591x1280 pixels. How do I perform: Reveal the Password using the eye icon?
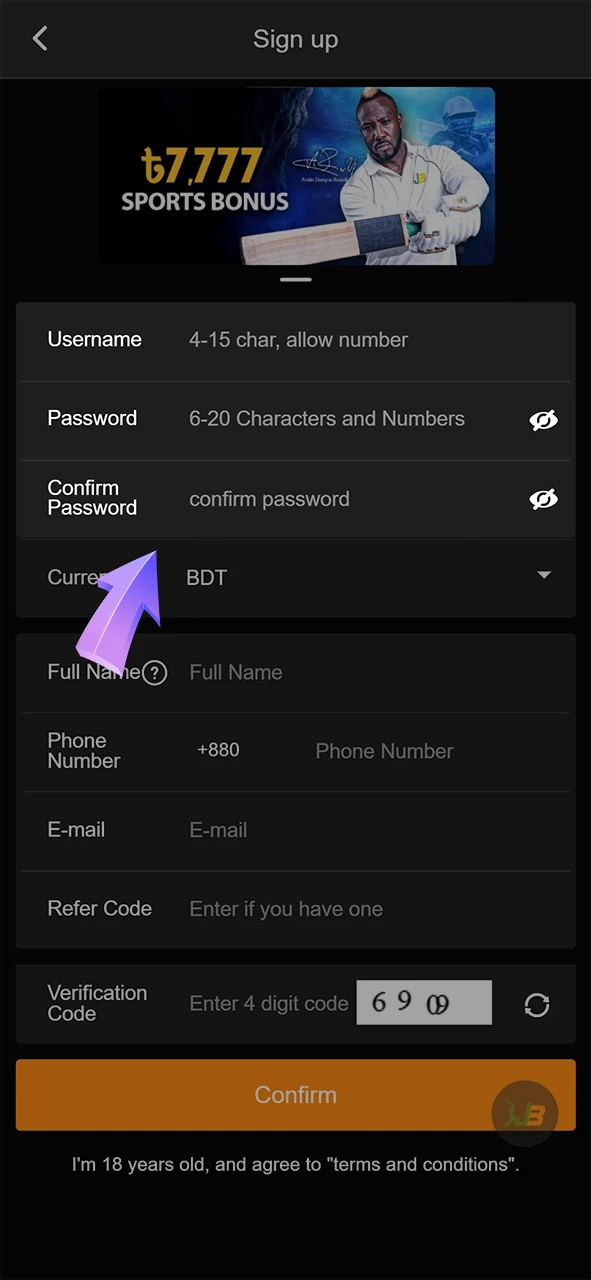click(x=543, y=420)
